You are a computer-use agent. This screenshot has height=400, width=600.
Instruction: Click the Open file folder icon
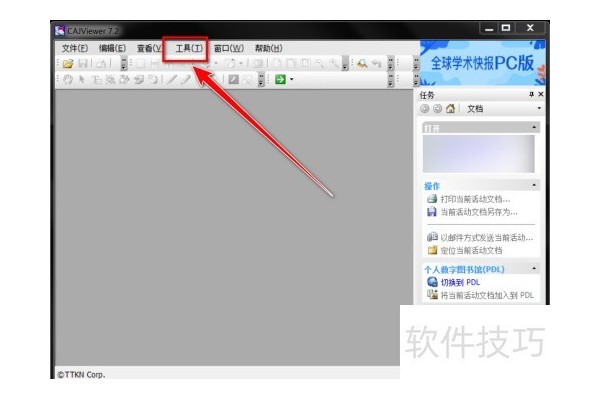click(68, 64)
